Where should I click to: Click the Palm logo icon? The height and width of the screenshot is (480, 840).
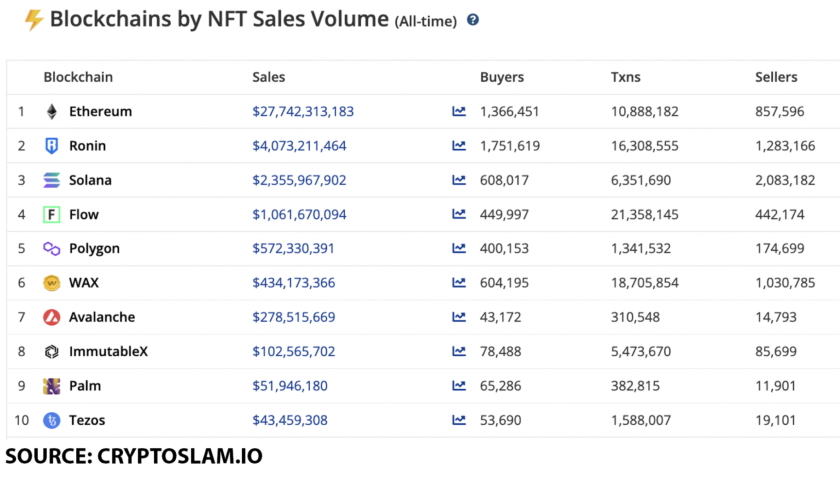pyautogui.click(x=51, y=386)
